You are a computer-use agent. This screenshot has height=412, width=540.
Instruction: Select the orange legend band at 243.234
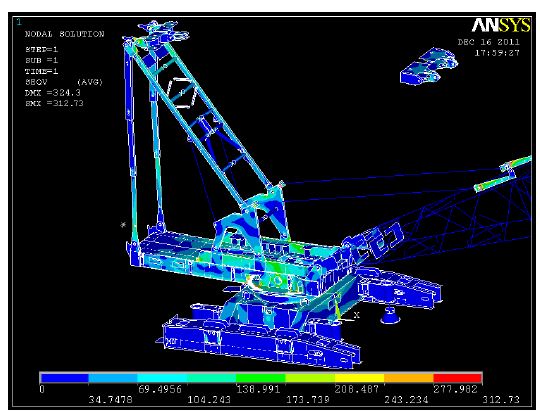pos(408,378)
